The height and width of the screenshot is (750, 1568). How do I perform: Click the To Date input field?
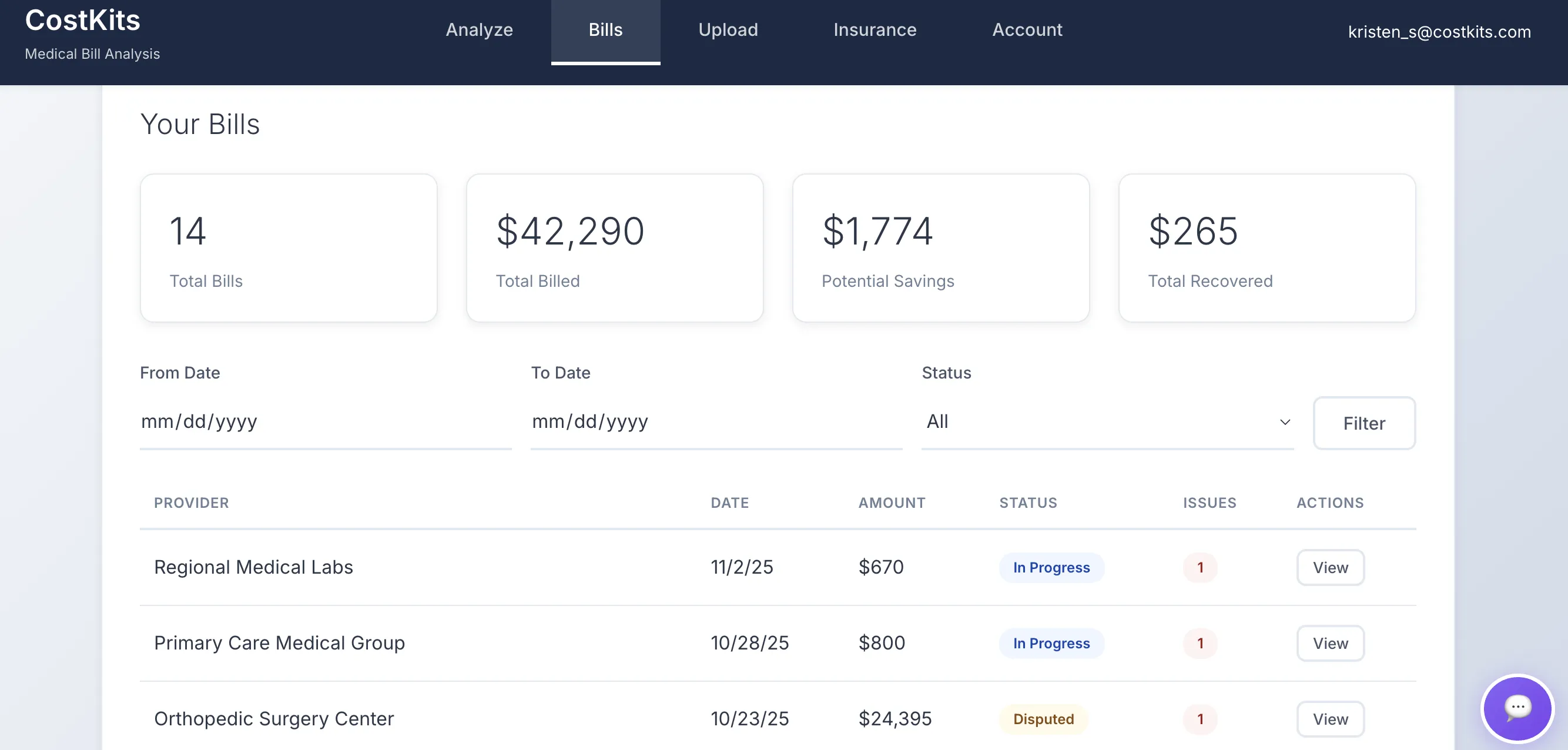click(x=716, y=422)
